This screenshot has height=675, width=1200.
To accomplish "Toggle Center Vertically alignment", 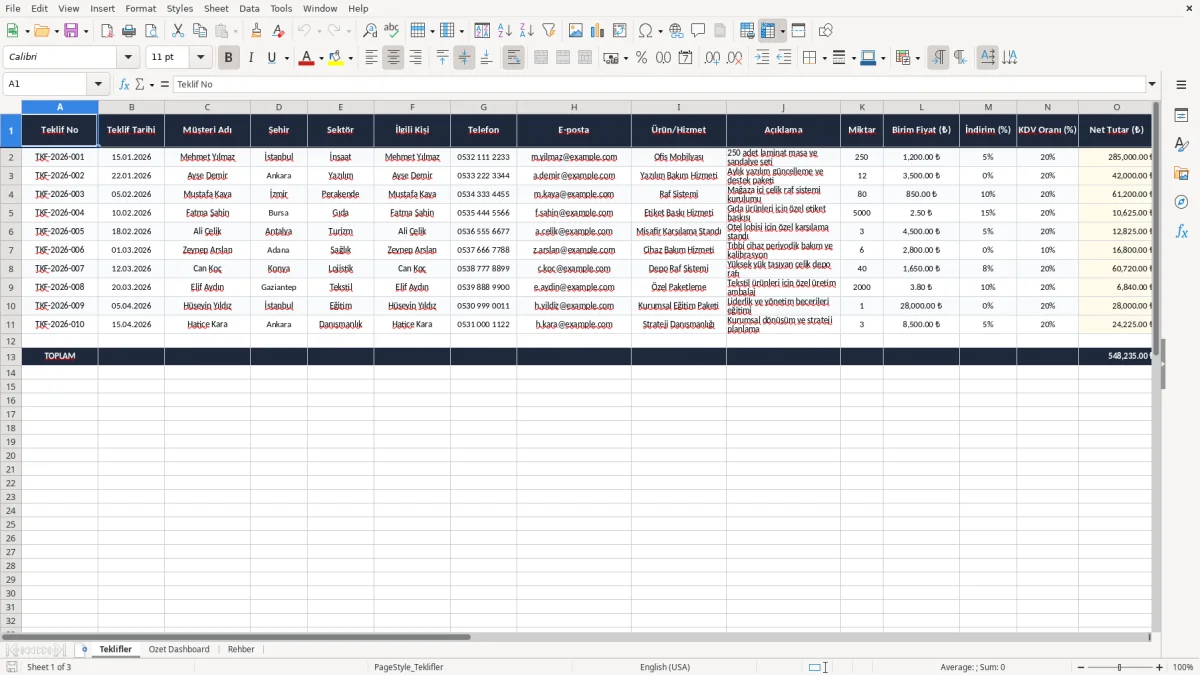I will click(x=464, y=58).
